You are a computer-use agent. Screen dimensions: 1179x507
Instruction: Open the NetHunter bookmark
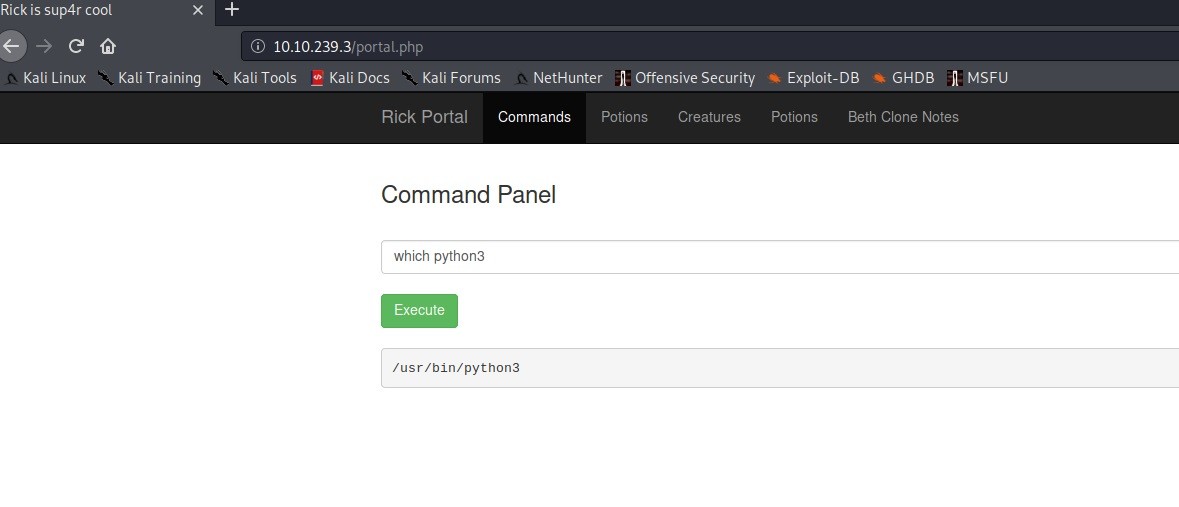point(558,78)
